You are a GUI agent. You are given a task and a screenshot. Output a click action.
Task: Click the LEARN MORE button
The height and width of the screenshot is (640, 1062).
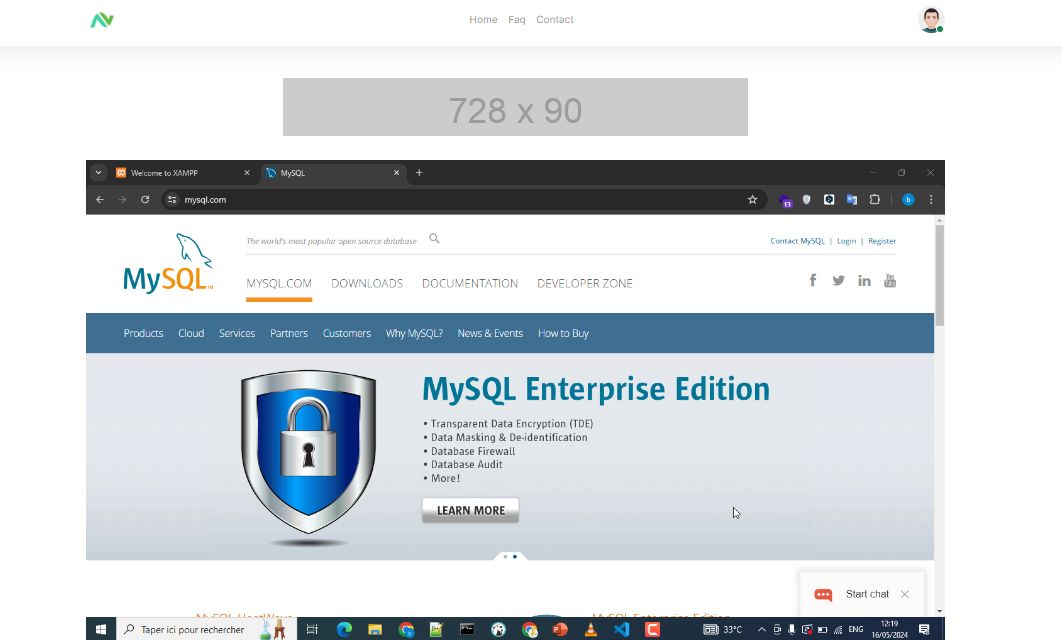471,511
